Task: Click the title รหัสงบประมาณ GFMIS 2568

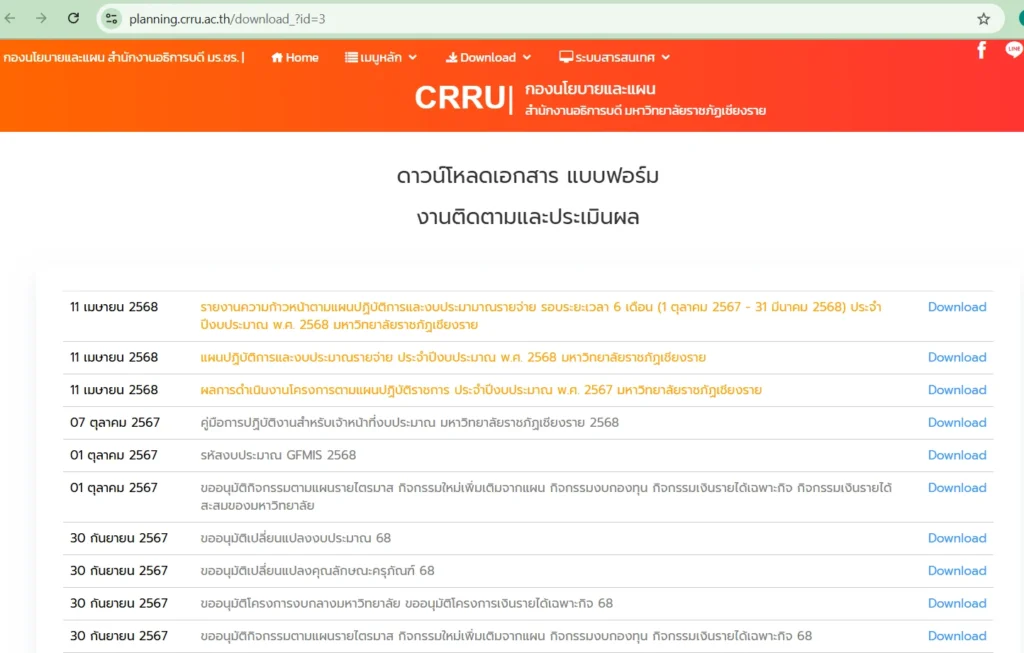Action: click(278, 455)
